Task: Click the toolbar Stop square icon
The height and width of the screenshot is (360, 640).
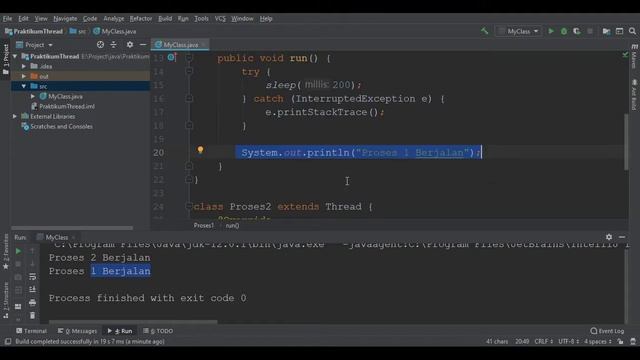Action: coord(590,31)
